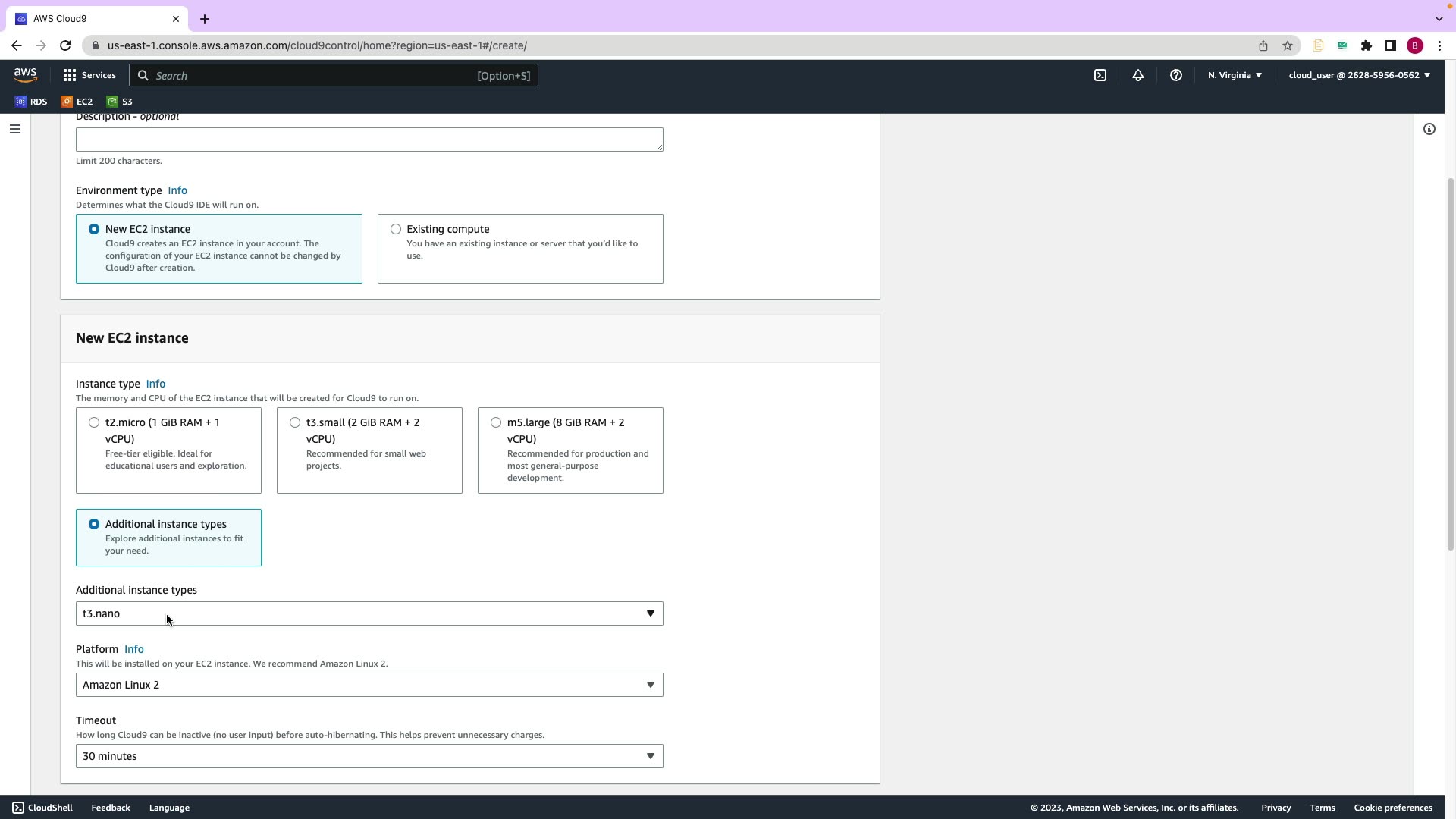Click the Description text area
This screenshot has height=819, width=1456.
pyautogui.click(x=369, y=140)
